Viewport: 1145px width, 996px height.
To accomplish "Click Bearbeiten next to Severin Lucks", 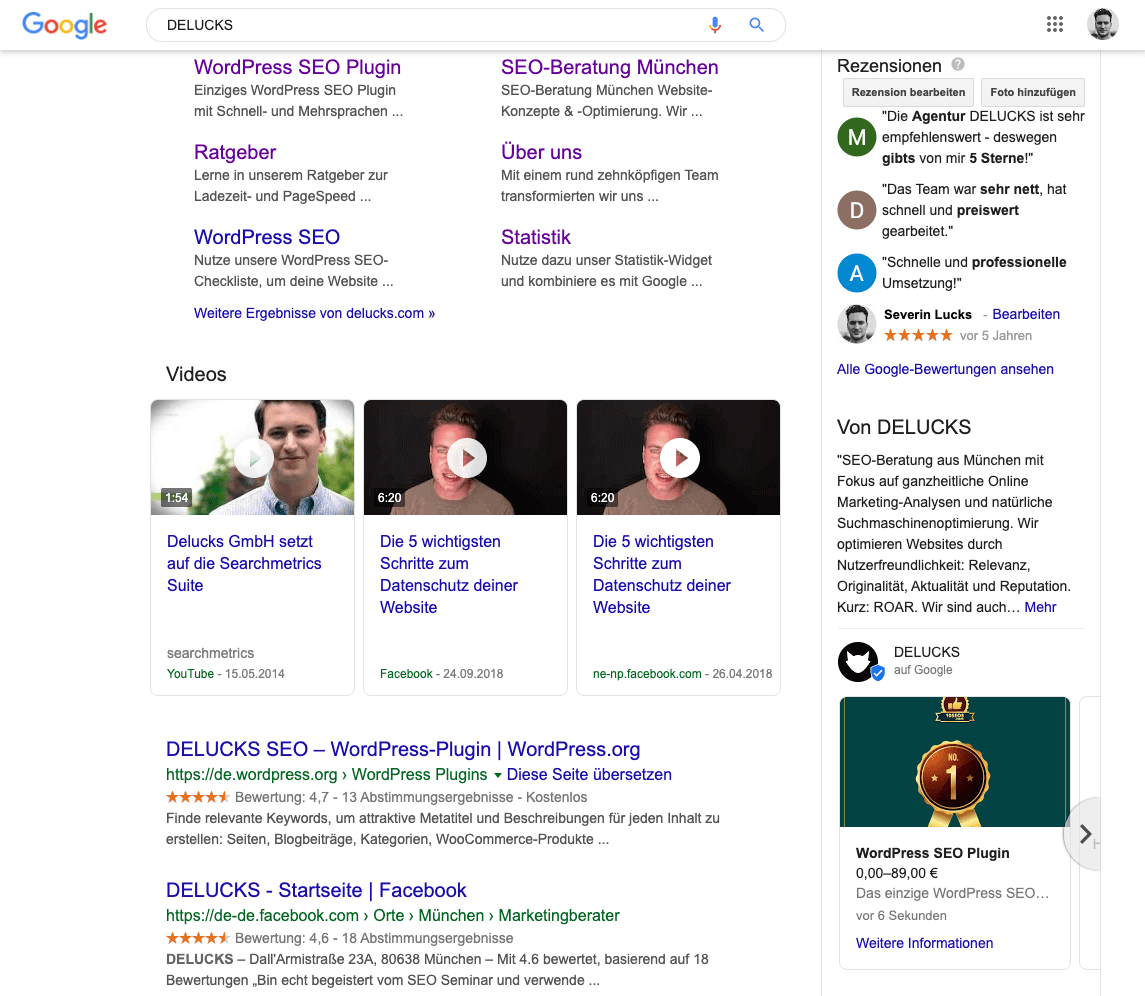I will click(x=1026, y=314).
